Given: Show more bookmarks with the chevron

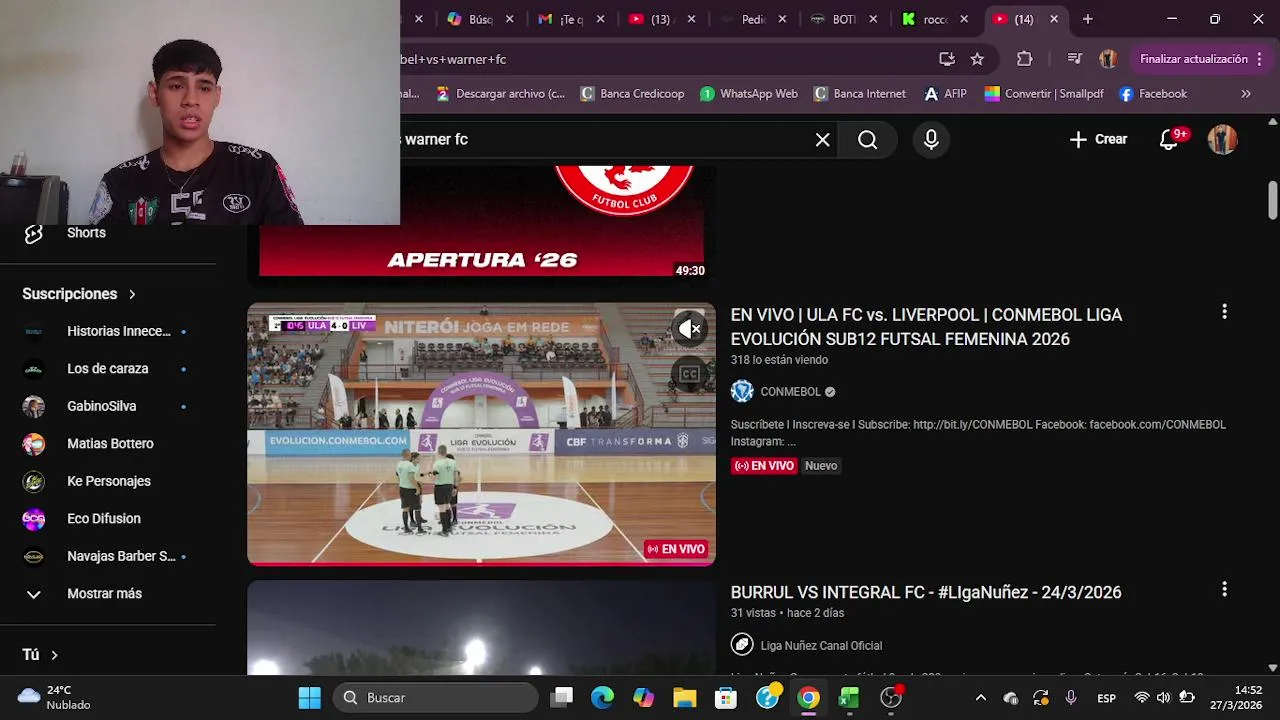Looking at the screenshot, I should click(1246, 94).
